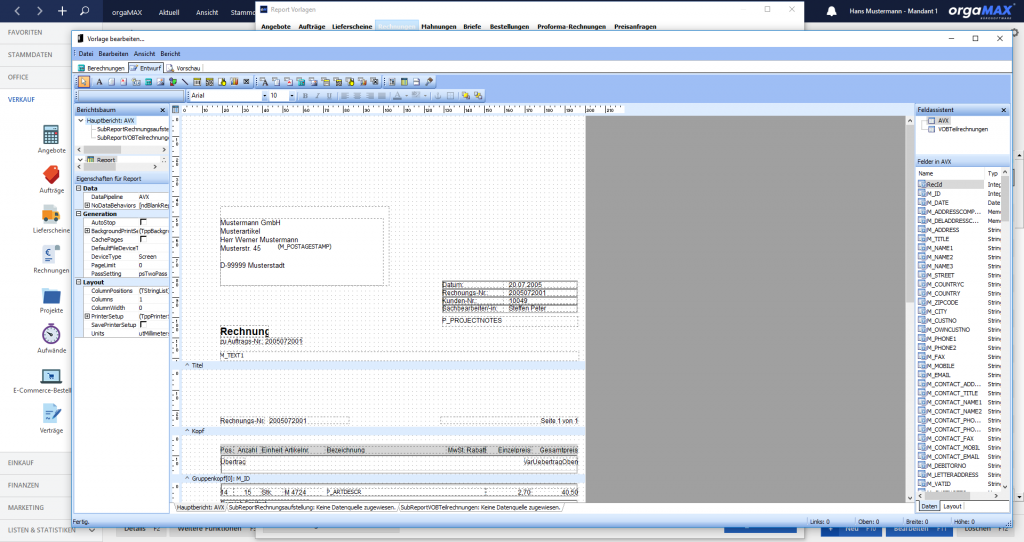Image resolution: width=1024 pixels, height=542 pixels.
Task: Choose the Memo component tool
Action: pos(112,82)
